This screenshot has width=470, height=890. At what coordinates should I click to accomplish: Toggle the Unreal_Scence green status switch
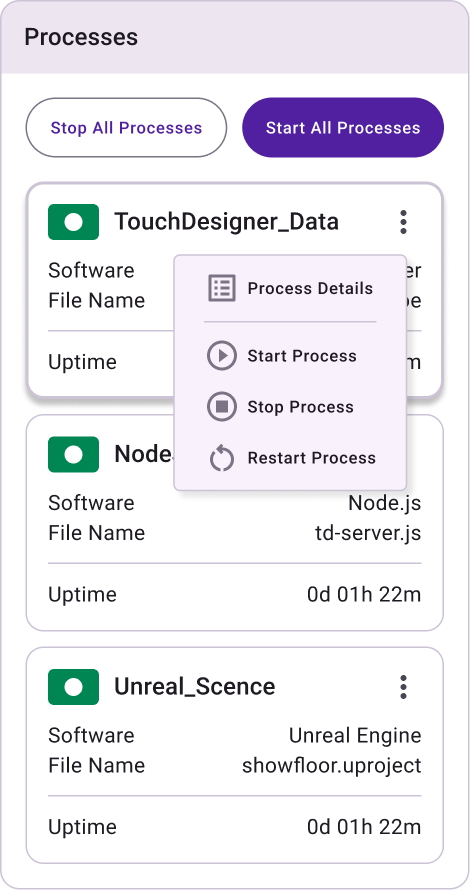pyautogui.click(x=74, y=687)
